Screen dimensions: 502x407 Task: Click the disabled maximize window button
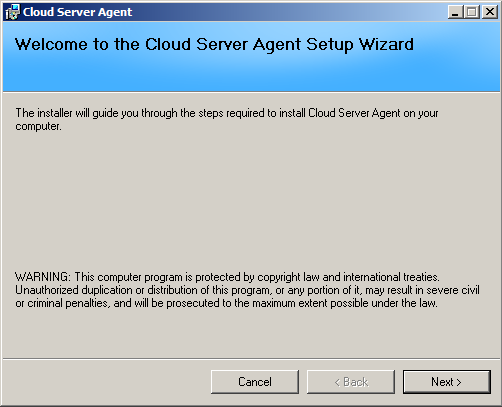coord(472,12)
